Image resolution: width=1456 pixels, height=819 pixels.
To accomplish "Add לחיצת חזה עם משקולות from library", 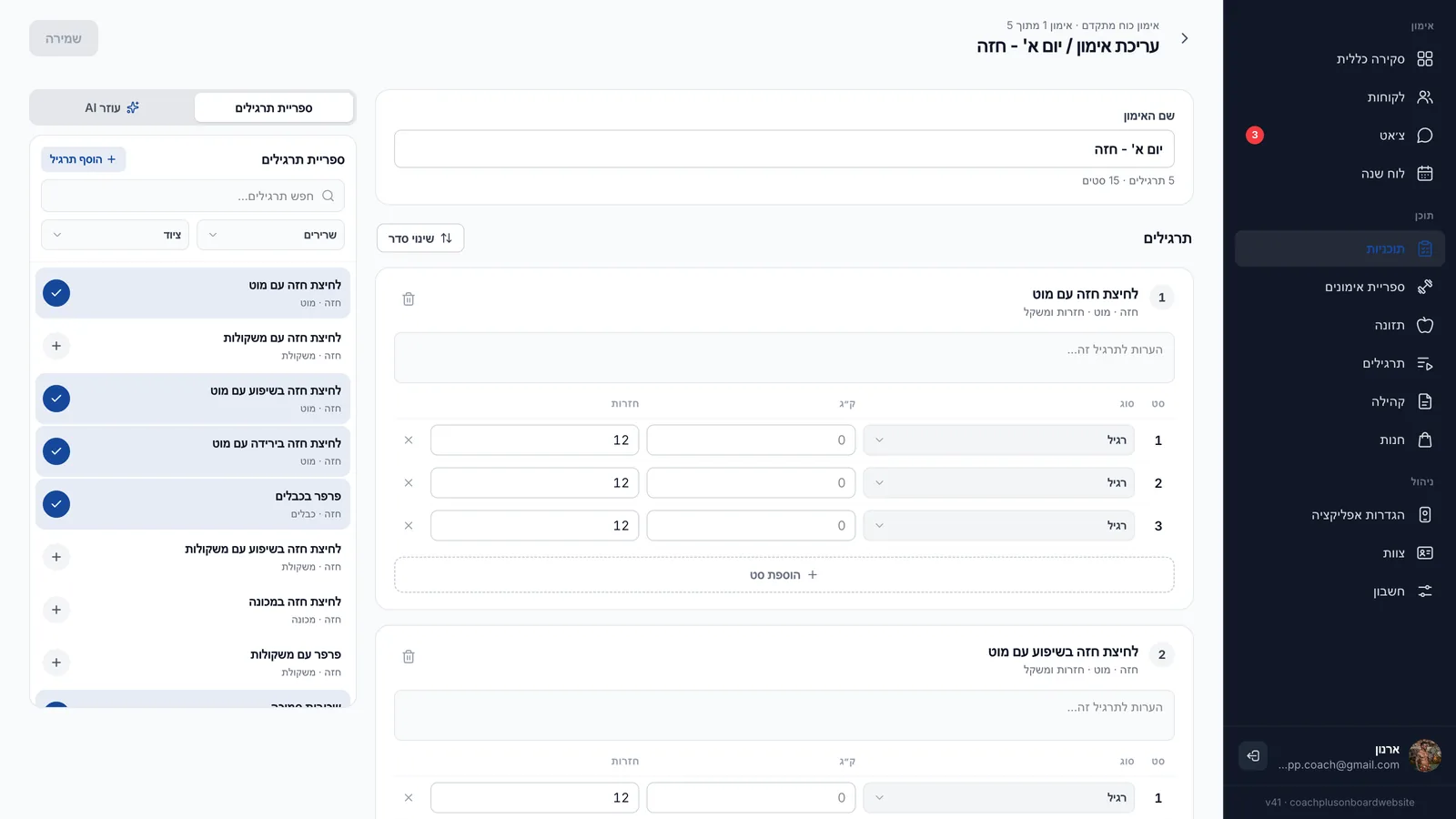I will point(56,346).
